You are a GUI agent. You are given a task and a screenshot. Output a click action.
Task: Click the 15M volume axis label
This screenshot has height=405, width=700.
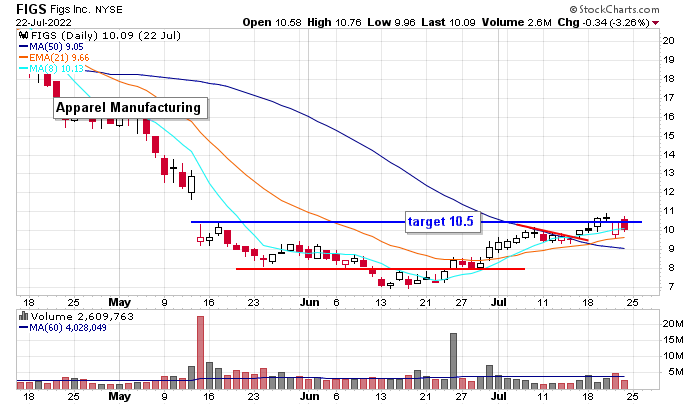pyautogui.click(x=673, y=340)
